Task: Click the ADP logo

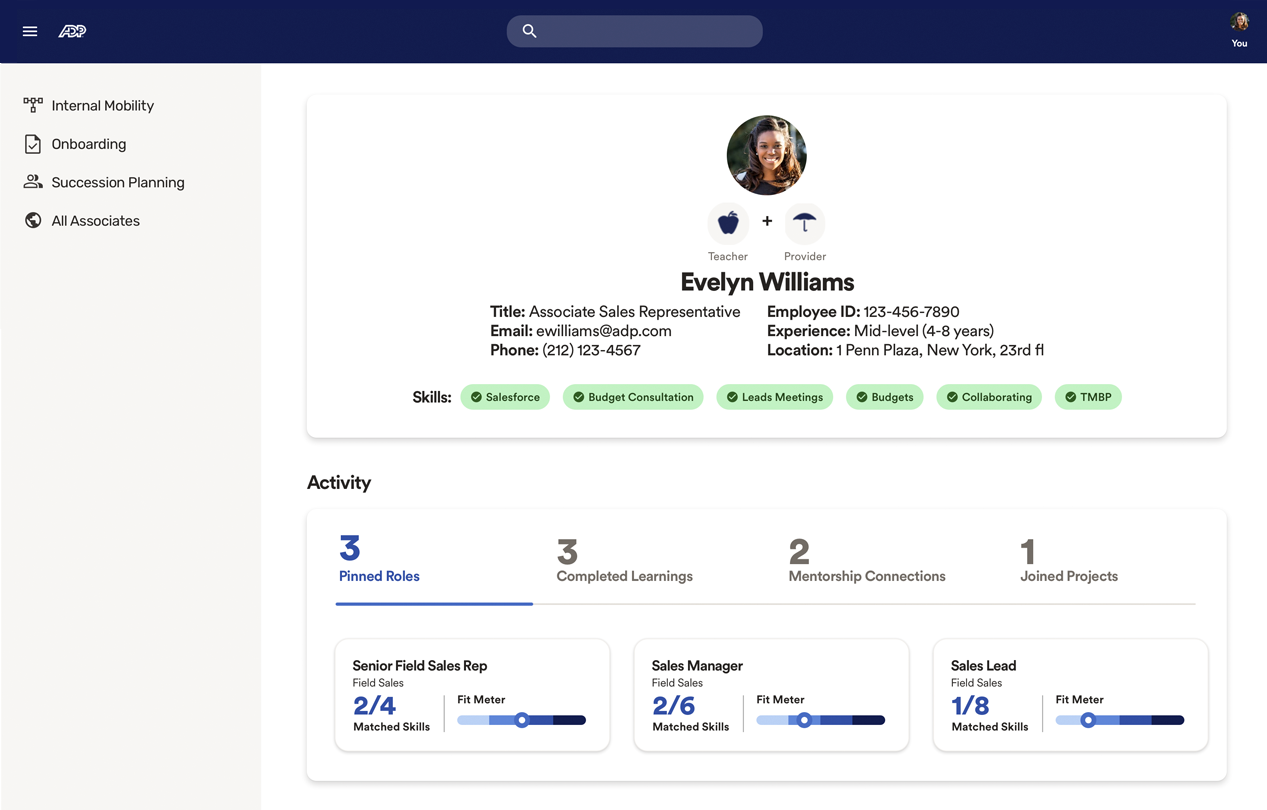Action: click(72, 31)
